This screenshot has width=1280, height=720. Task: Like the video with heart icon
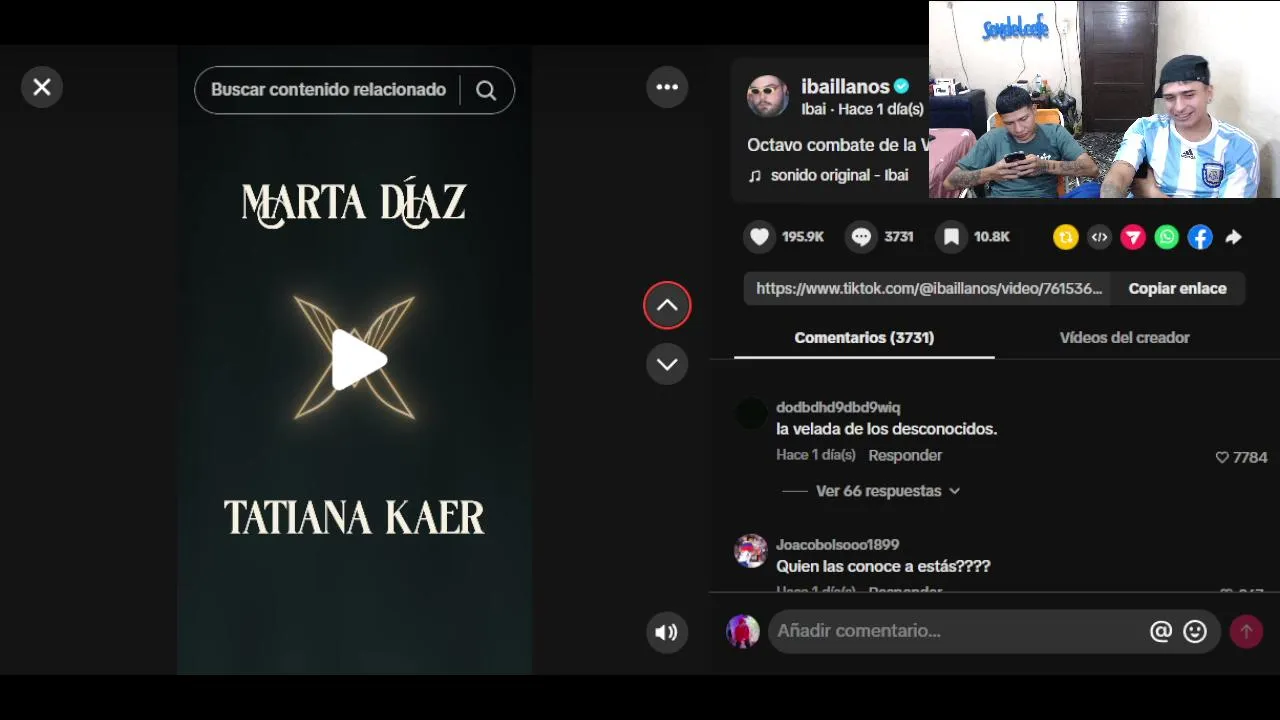pyautogui.click(x=760, y=237)
